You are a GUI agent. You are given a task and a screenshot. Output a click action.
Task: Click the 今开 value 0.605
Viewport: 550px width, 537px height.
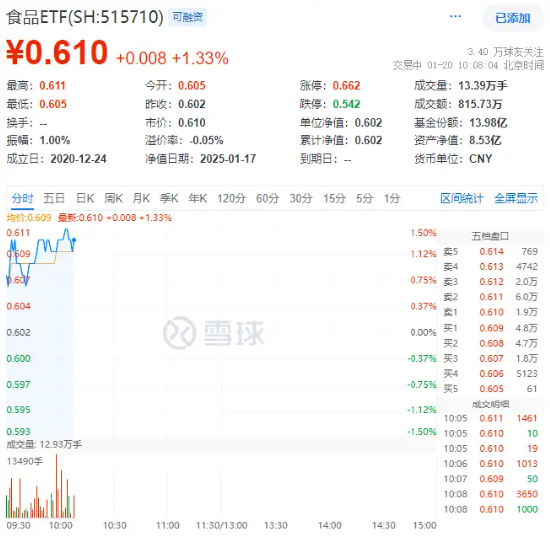click(192, 86)
